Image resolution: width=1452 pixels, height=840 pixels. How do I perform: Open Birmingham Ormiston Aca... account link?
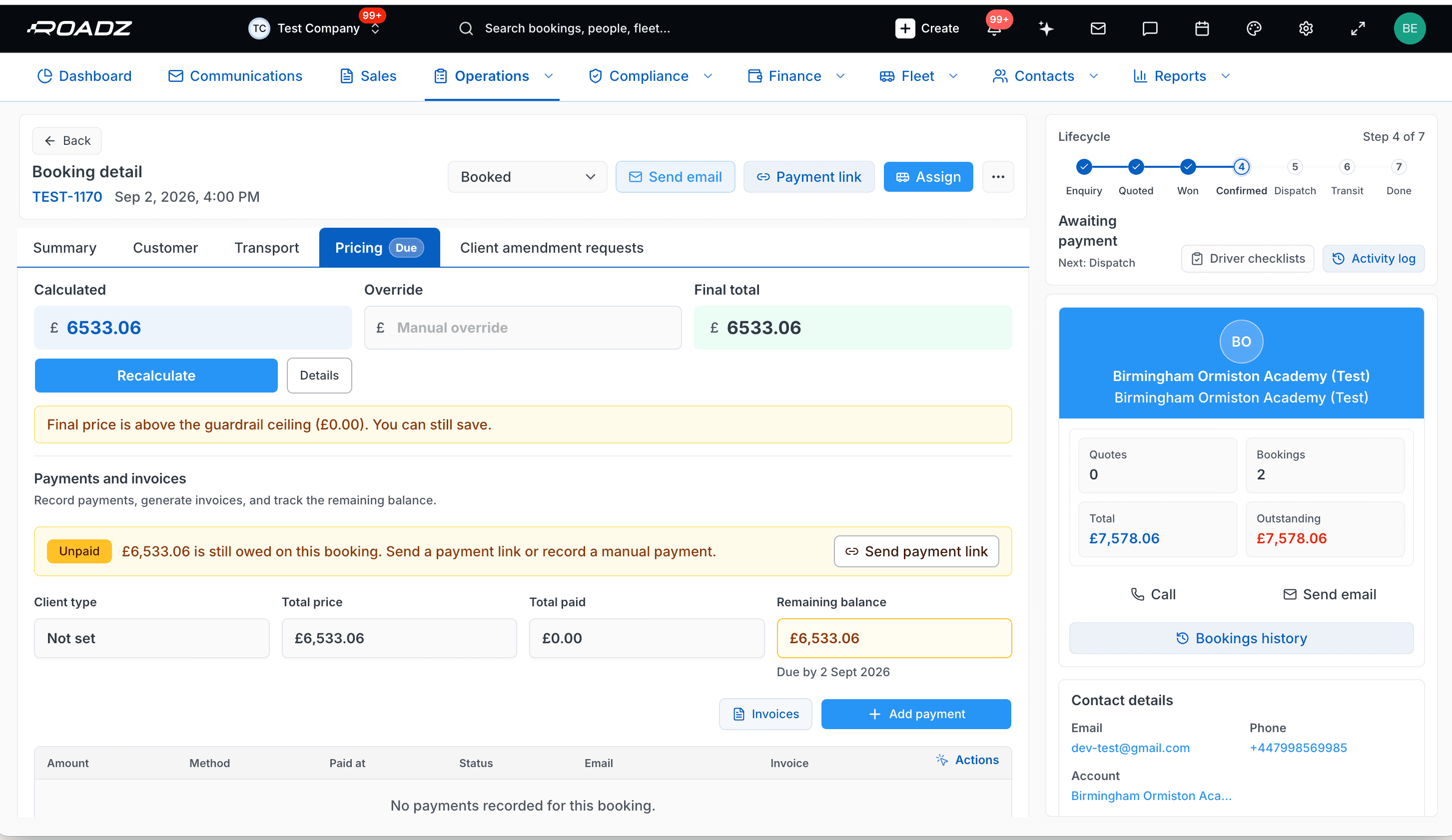[1151, 796]
